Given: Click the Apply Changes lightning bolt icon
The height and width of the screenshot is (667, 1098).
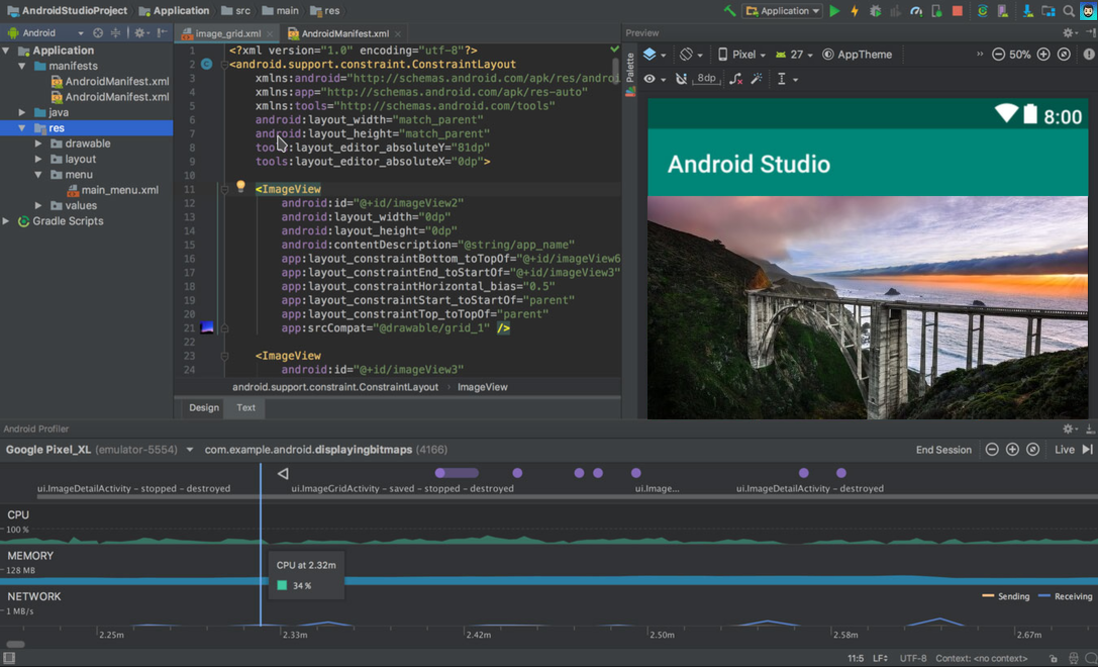Looking at the screenshot, I should [854, 11].
